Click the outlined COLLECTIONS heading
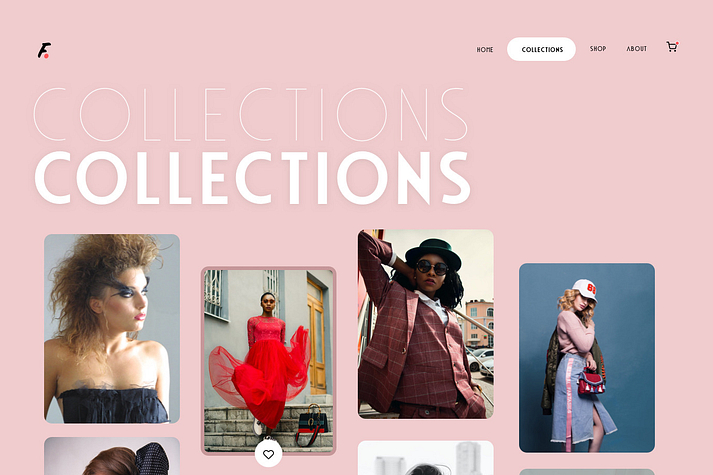 [251, 114]
